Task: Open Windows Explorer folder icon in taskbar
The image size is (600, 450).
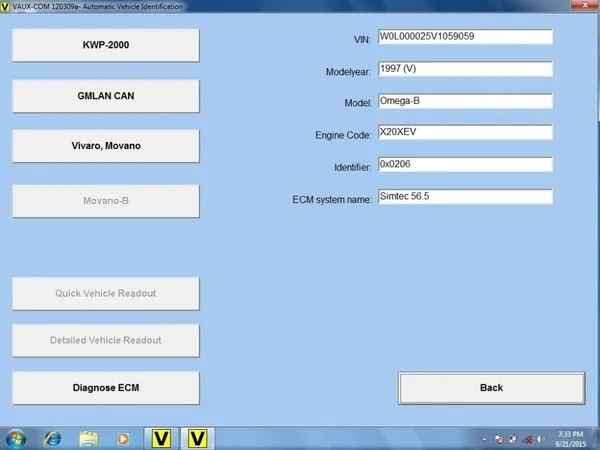Action: (x=88, y=437)
